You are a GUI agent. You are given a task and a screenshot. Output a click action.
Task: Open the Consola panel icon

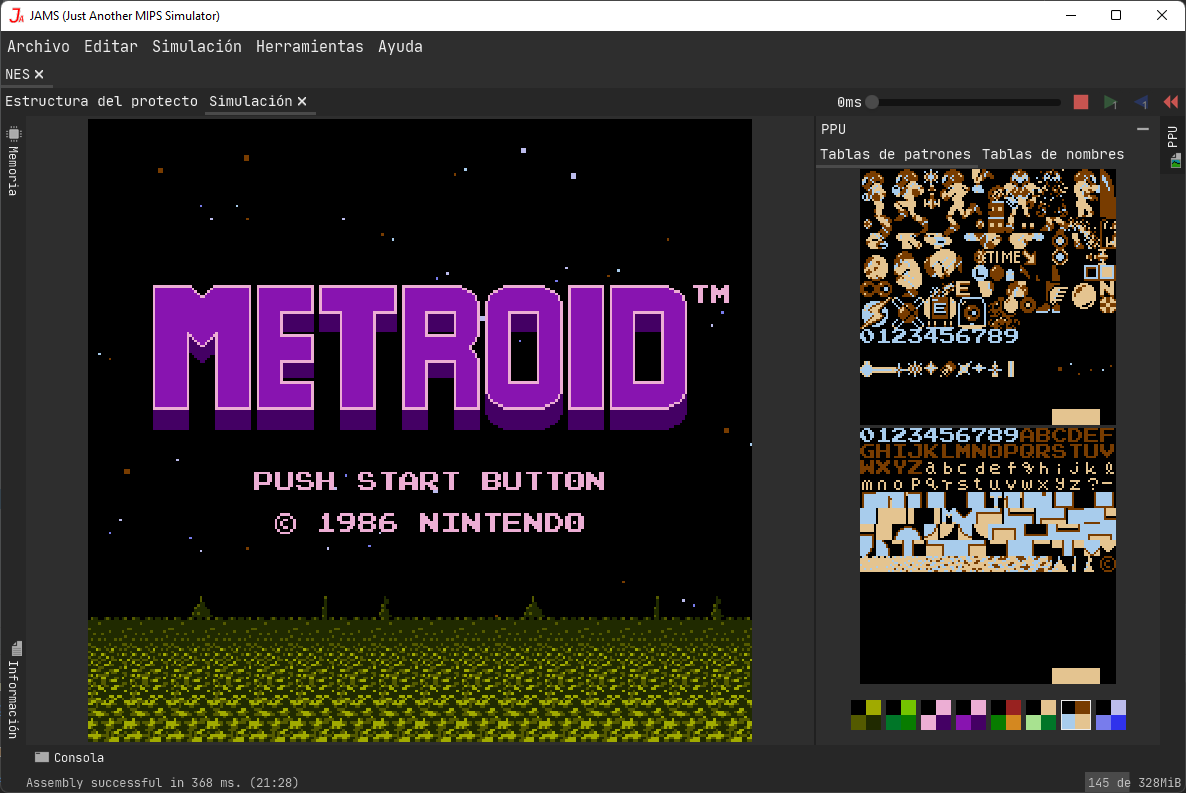click(41, 757)
